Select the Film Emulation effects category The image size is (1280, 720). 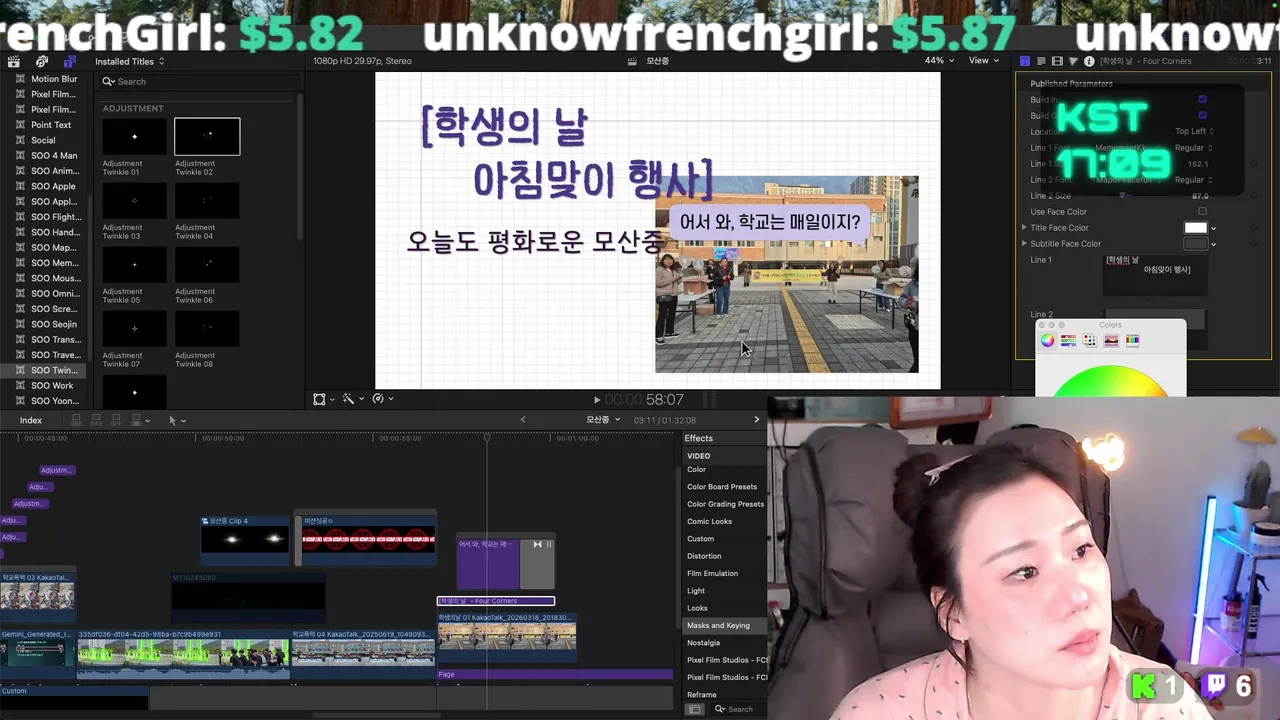tap(712, 573)
